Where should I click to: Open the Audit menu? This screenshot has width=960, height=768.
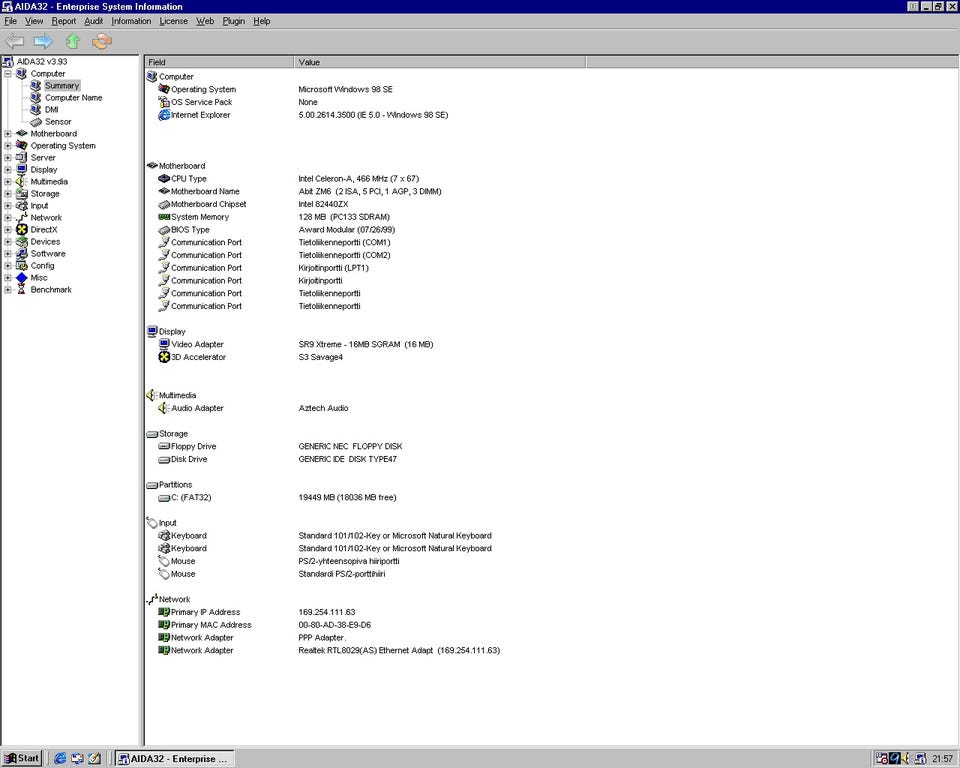[94, 21]
